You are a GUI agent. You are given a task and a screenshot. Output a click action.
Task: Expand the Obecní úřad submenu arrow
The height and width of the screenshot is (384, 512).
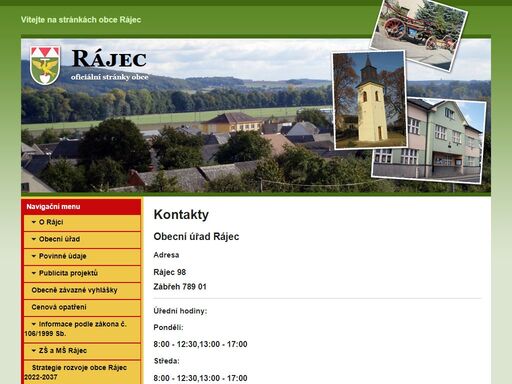coord(34,239)
